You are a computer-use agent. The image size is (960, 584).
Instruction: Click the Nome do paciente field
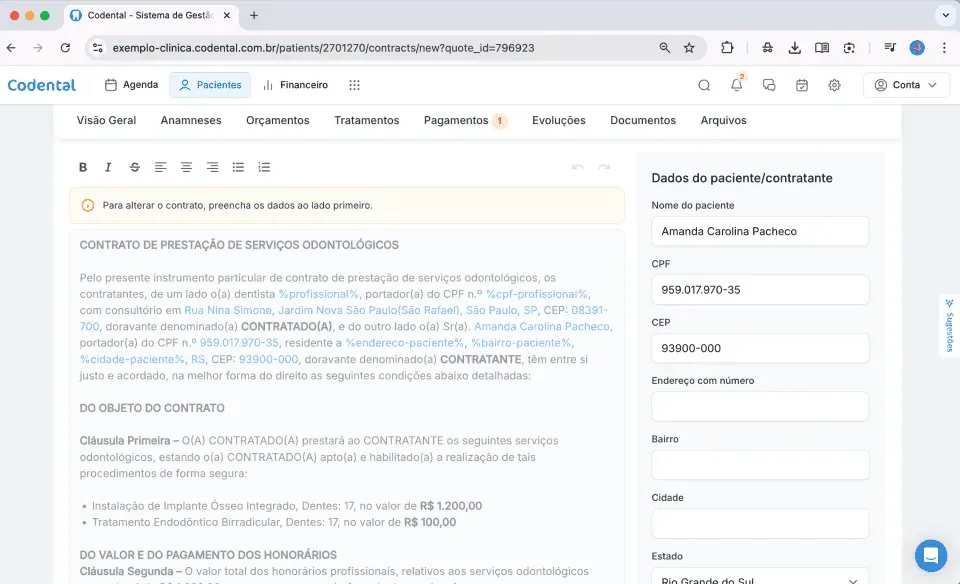coord(760,231)
